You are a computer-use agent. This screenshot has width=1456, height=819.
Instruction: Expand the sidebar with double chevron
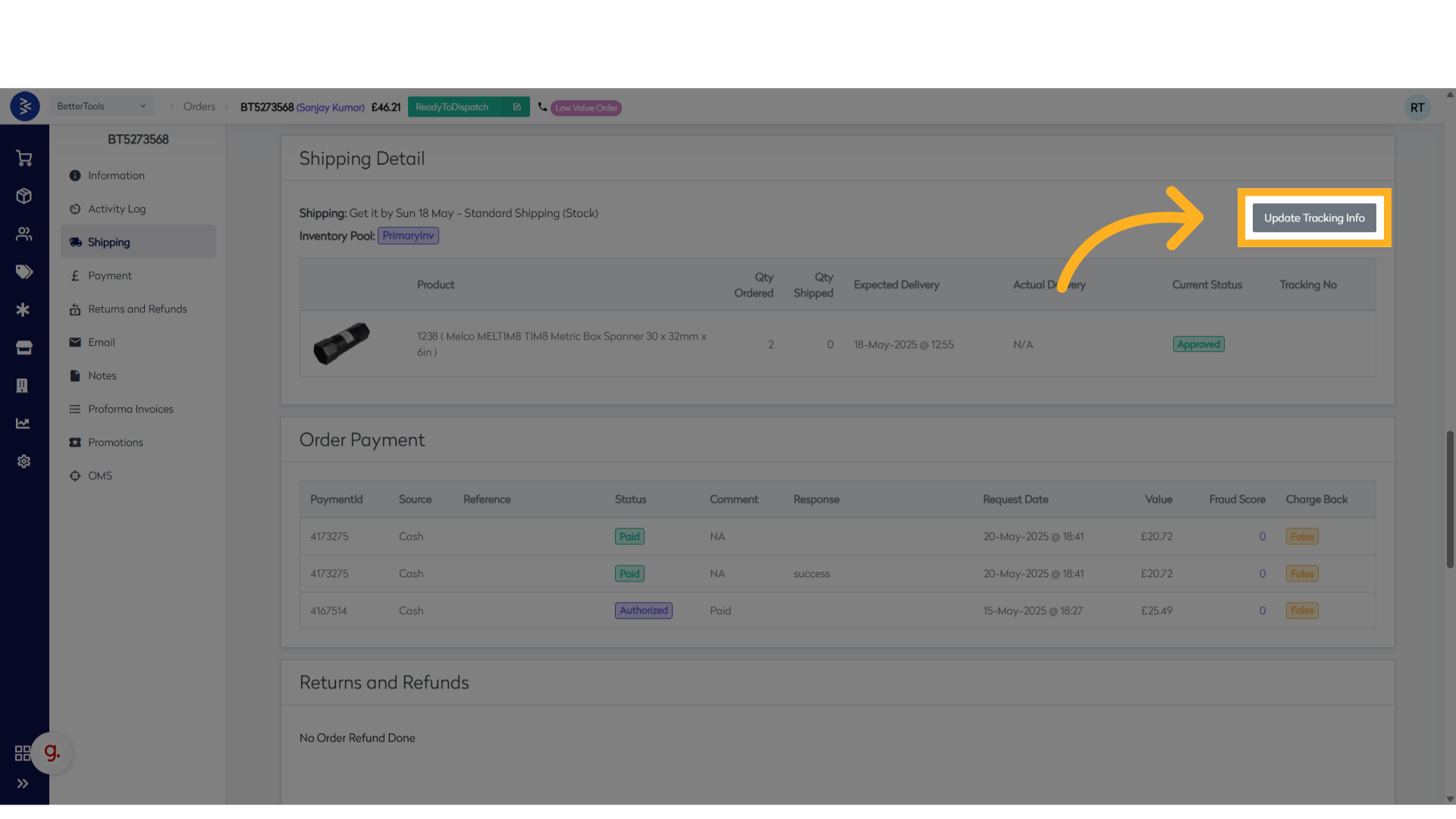[x=23, y=783]
